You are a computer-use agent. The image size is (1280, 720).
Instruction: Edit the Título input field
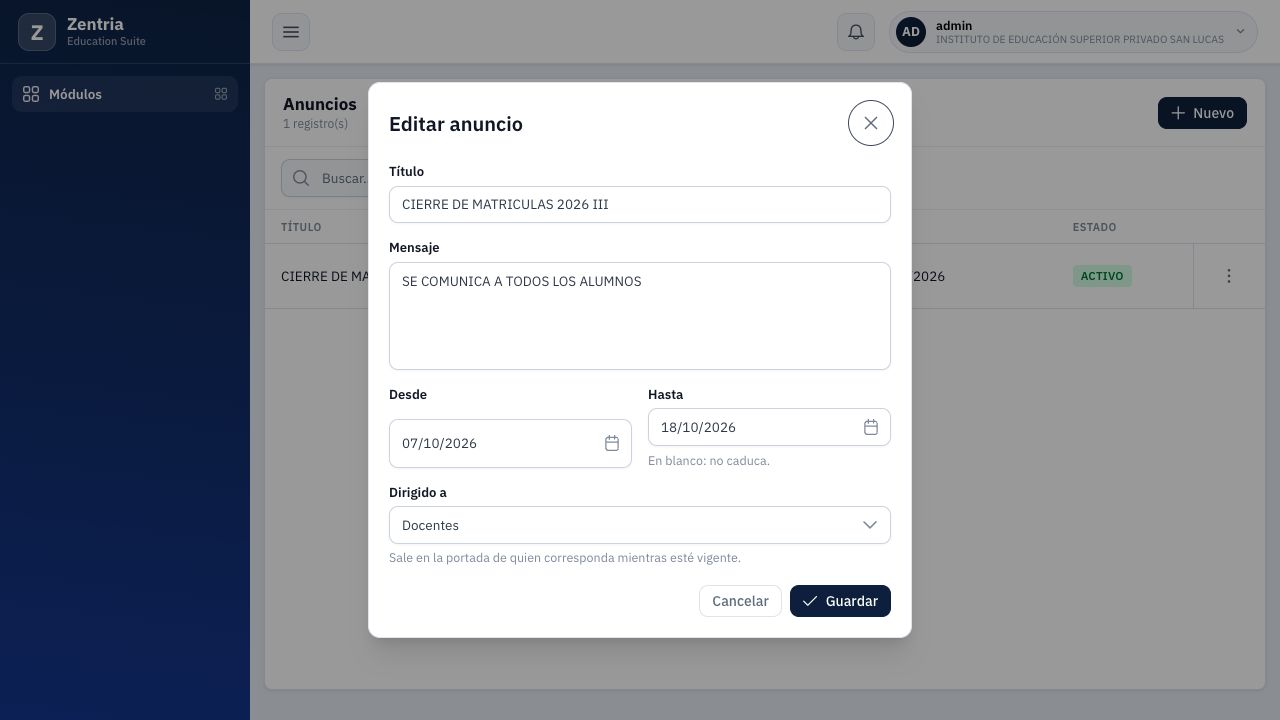[x=640, y=204]
